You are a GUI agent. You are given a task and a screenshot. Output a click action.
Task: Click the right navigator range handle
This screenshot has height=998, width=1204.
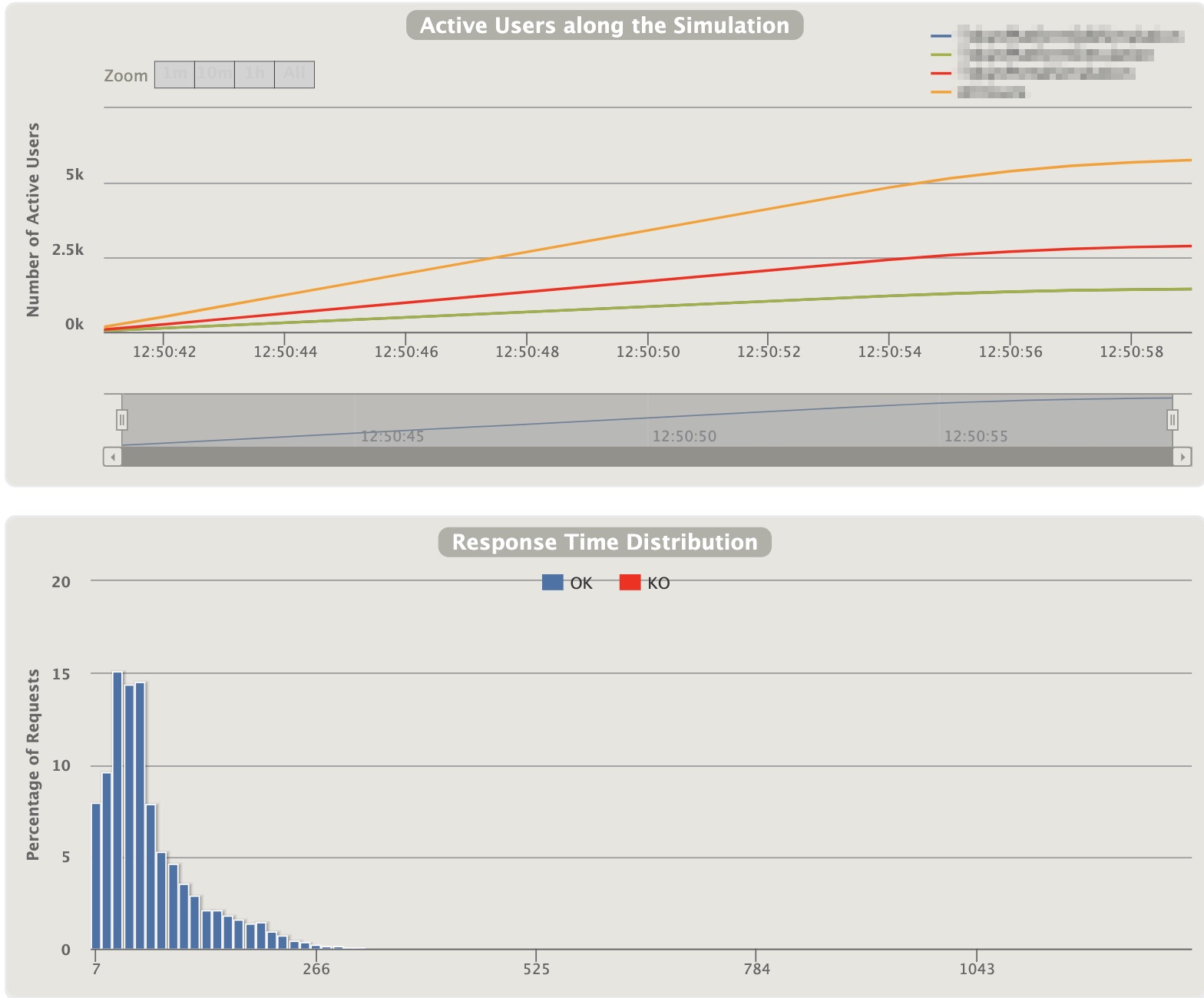coord(1172,420)
